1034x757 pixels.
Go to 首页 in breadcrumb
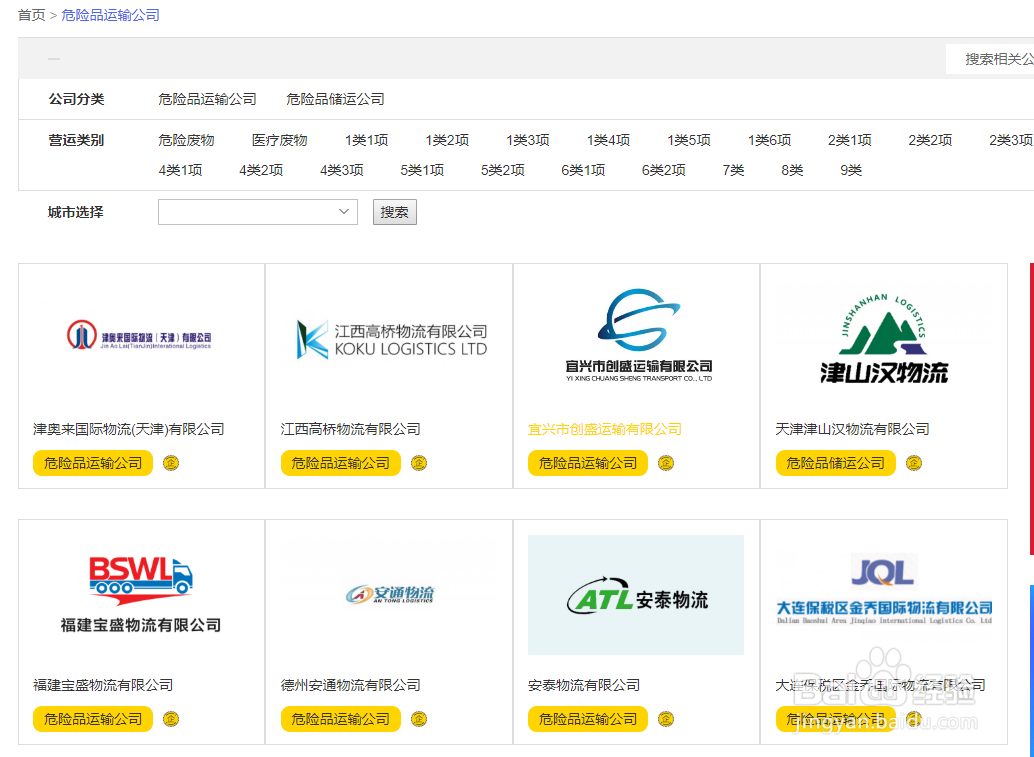coord(32,15)
